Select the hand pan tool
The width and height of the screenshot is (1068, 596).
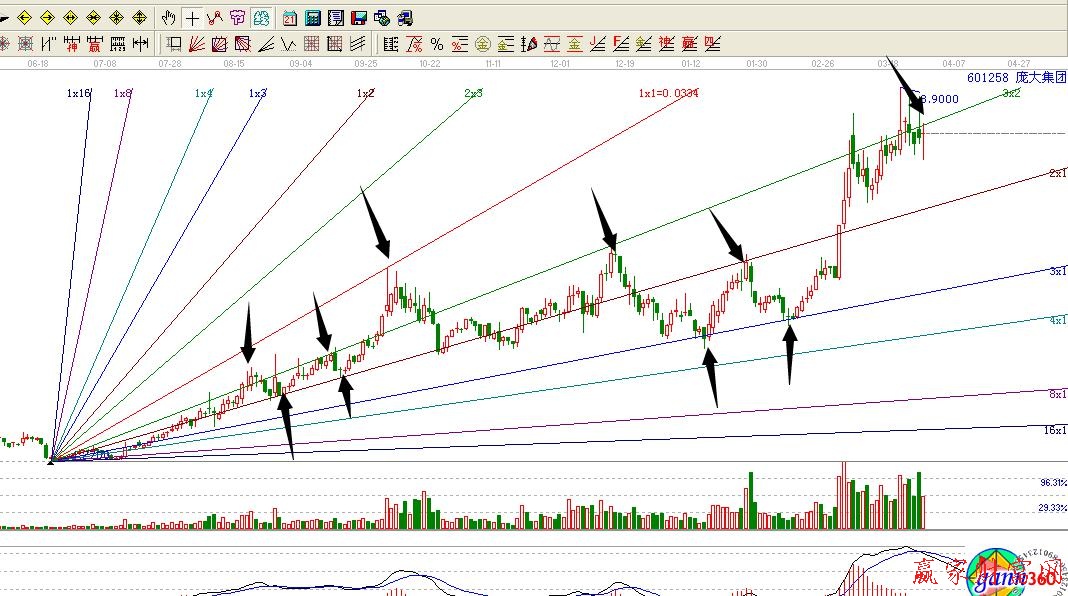[168, 18]
